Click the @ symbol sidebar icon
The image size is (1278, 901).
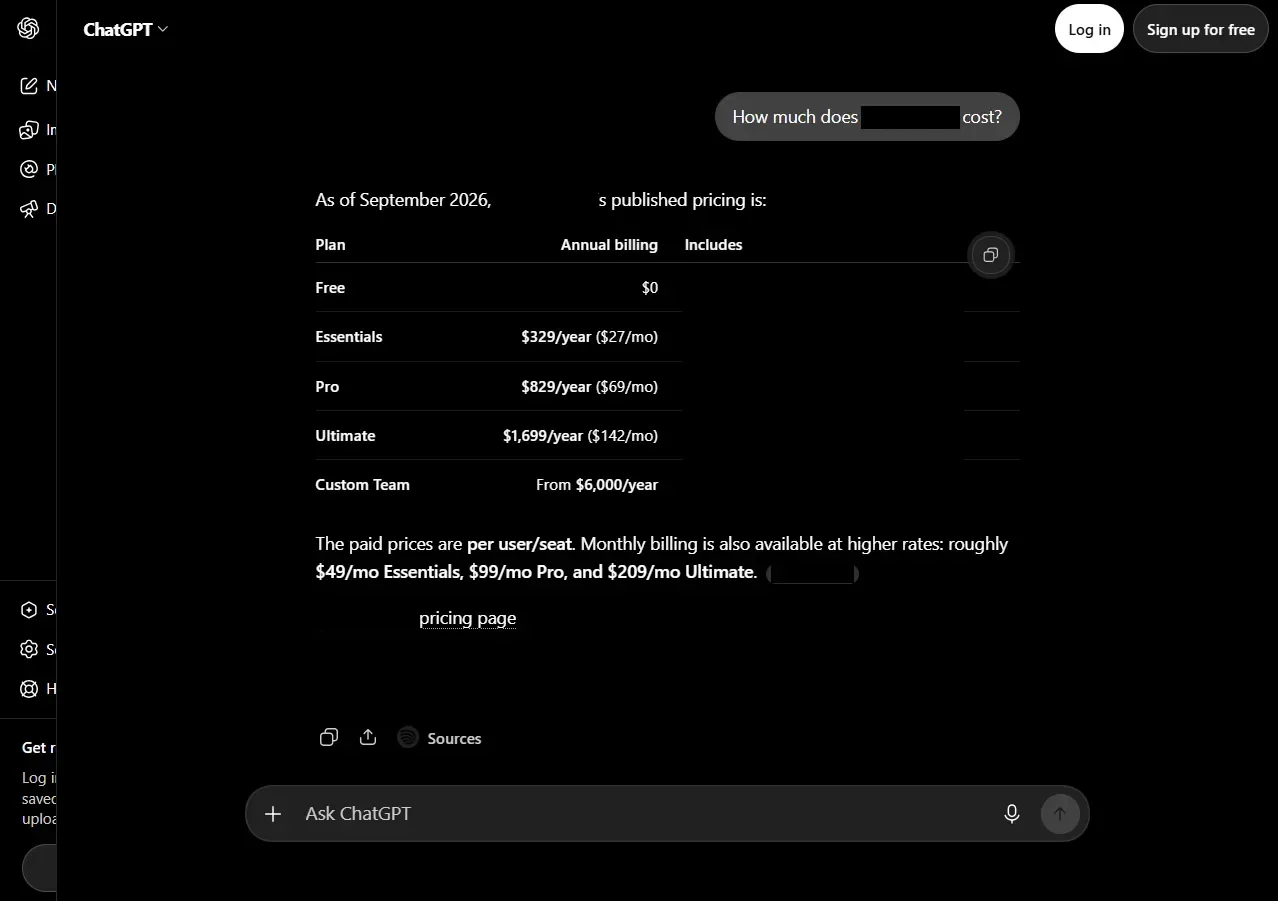pos(29,169)
